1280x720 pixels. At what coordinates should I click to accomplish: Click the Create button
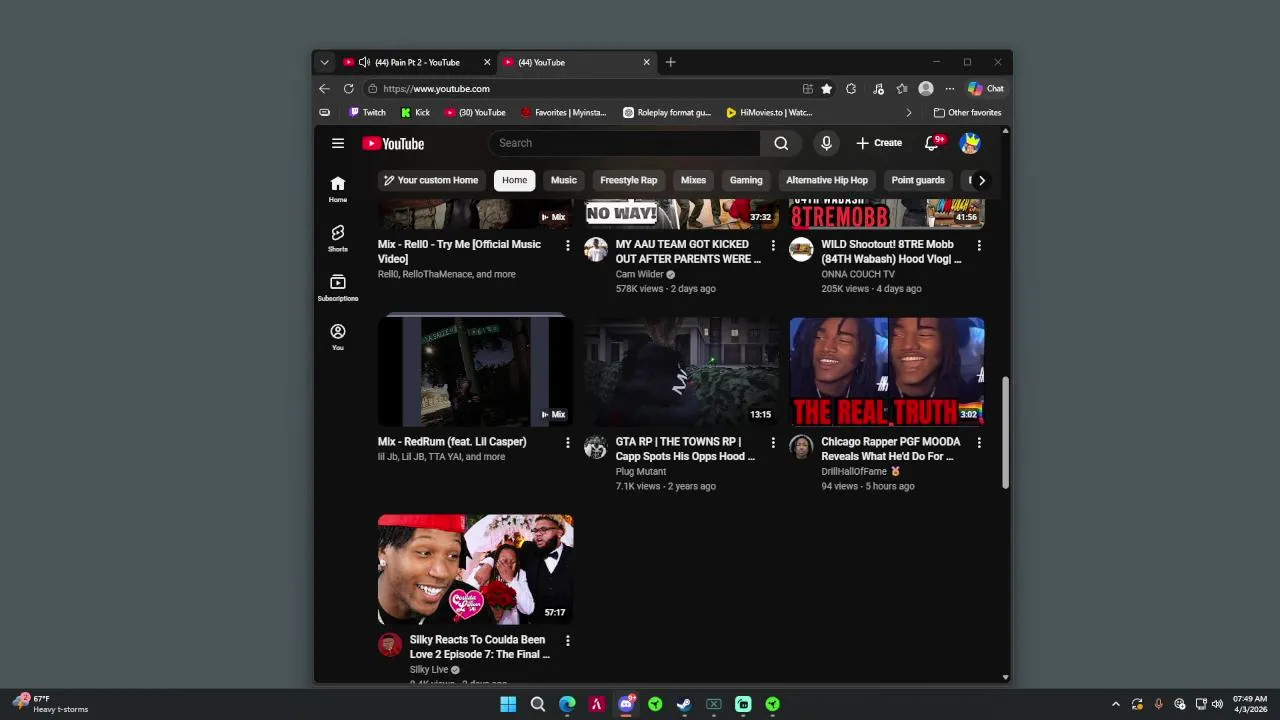point(878,143)
